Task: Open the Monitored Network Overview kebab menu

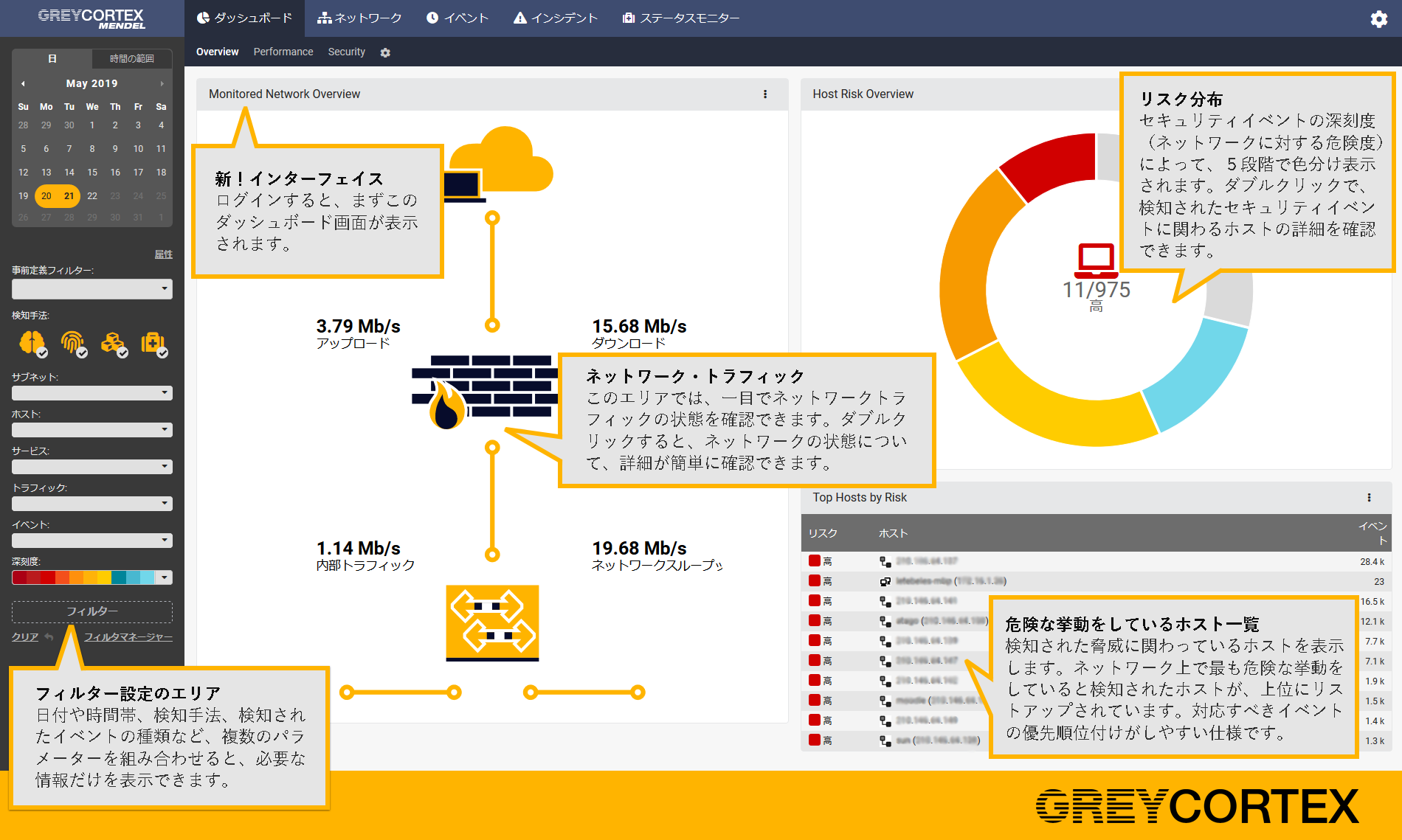Action: (x=765, y=94)
